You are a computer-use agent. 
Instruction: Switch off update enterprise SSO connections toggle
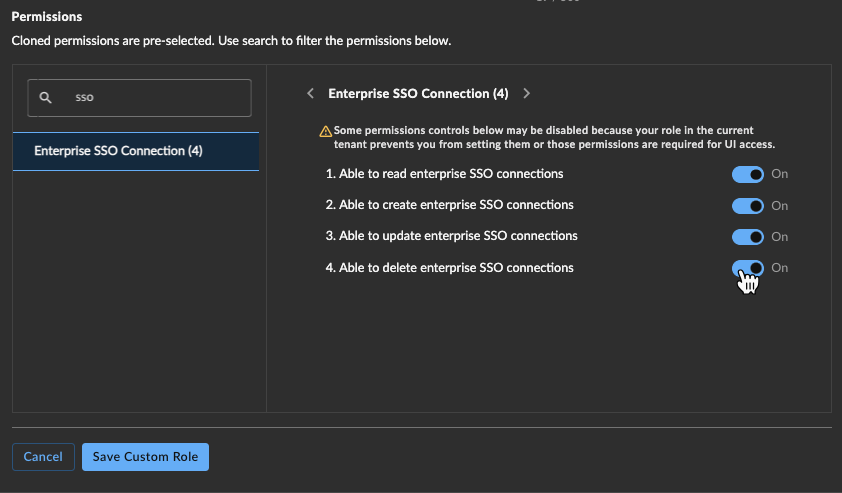747,237
